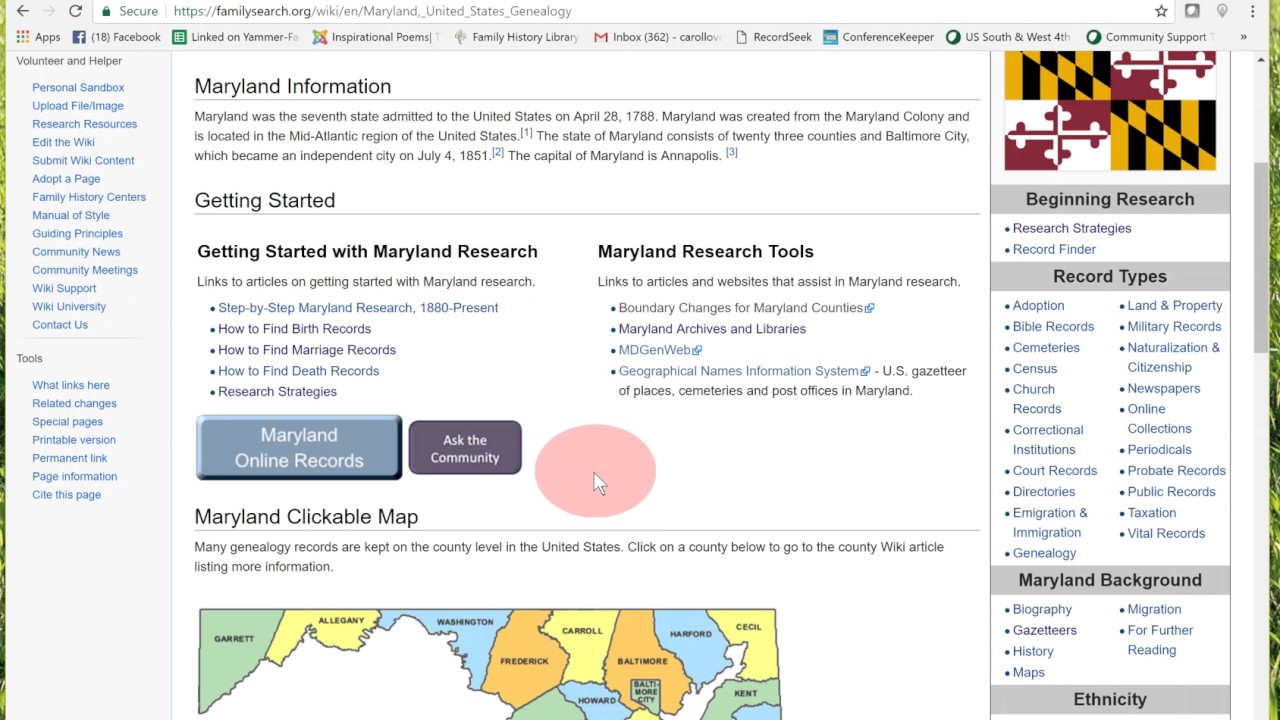Open Printable version in Tools
This screenshot has width=1280, height=720.
74,440
